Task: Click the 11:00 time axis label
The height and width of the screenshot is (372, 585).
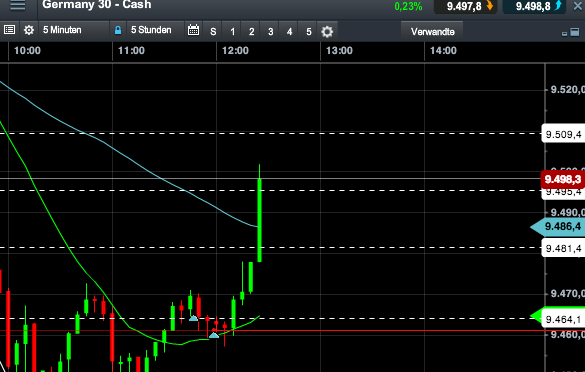Action: click(131, 51)
